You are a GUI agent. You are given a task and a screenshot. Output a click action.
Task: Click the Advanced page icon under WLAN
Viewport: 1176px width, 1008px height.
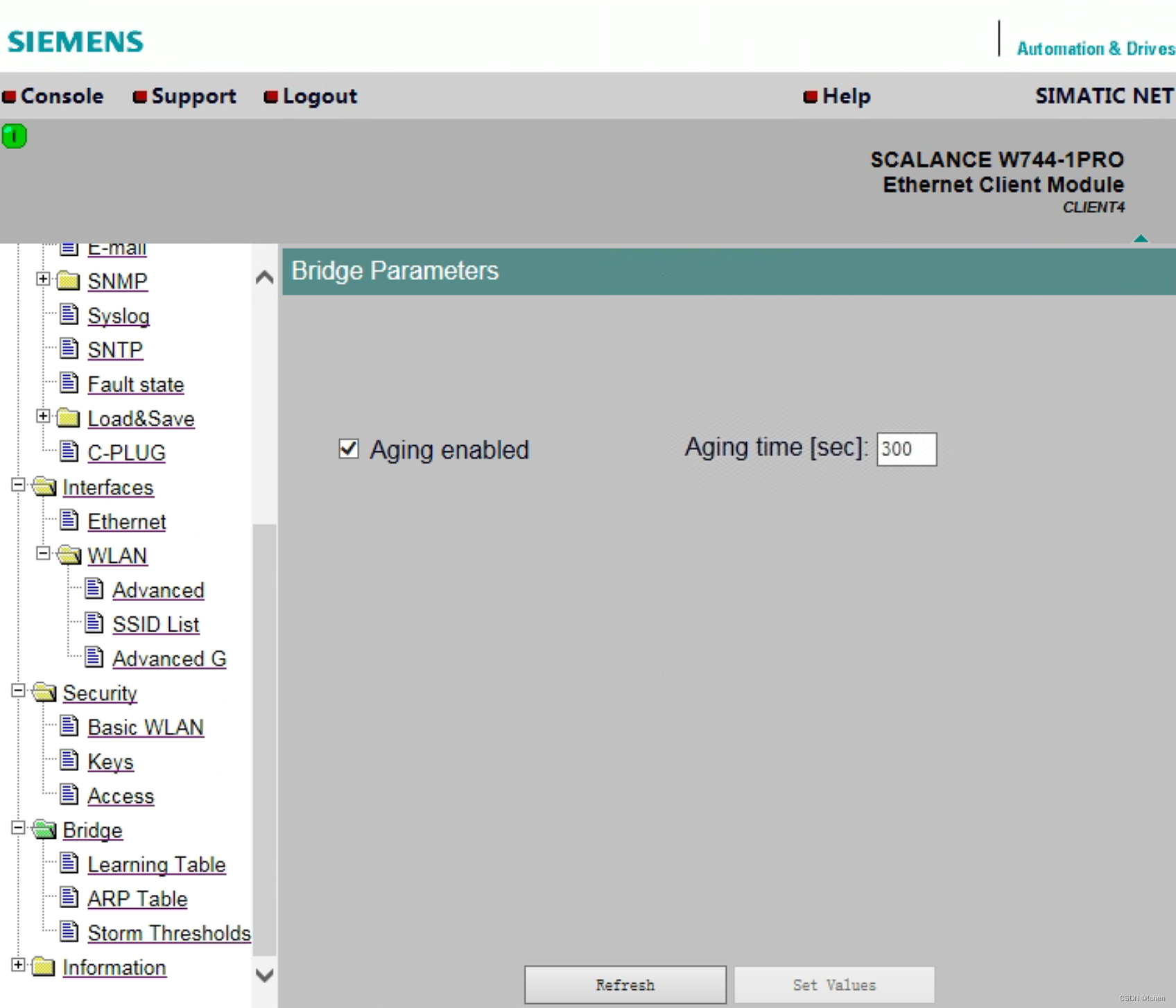[94, 589]
